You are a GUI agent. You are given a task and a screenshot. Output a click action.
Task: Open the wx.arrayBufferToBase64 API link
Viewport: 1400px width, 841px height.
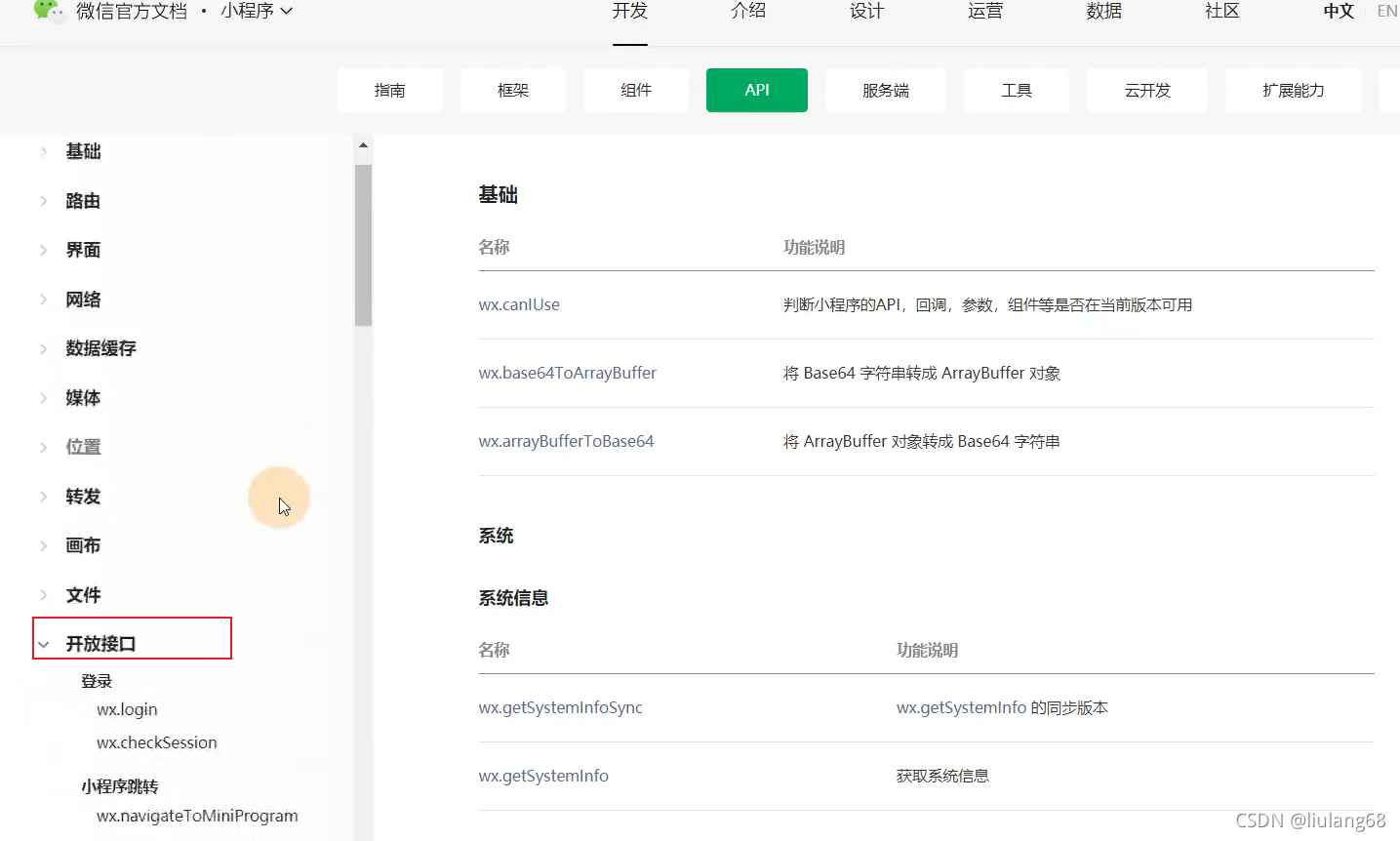tap(566, 441)
